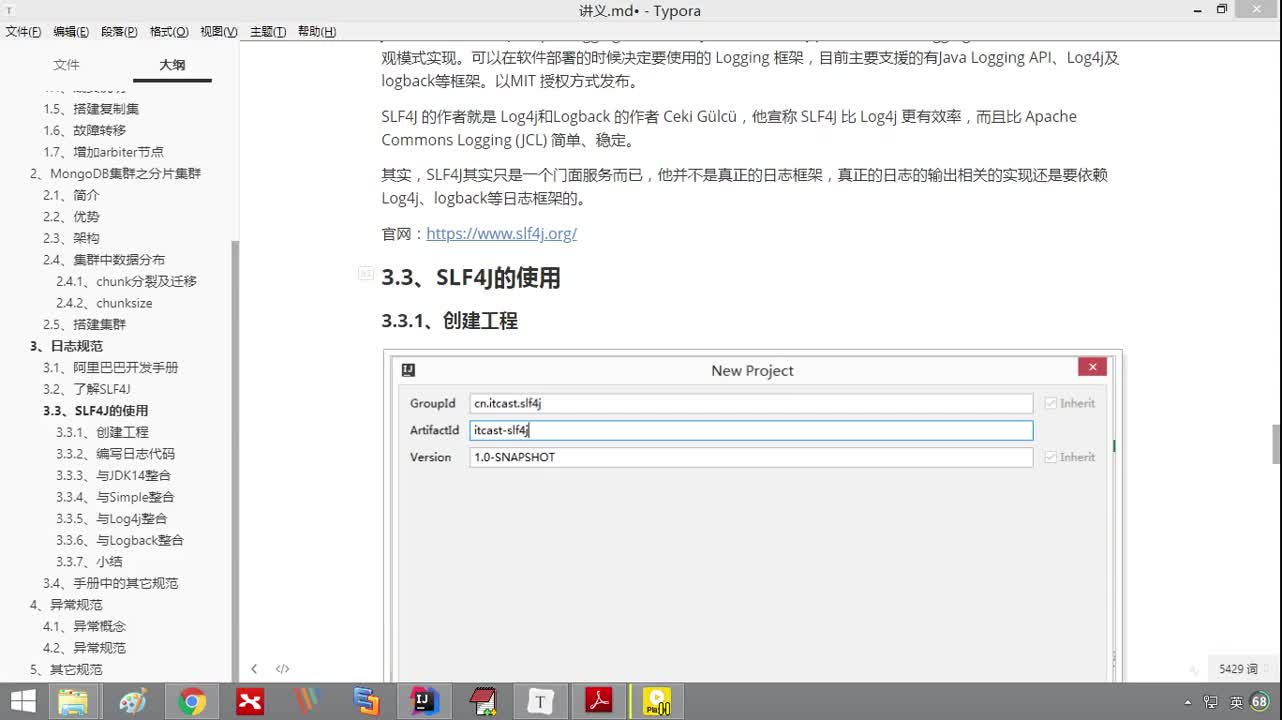Viewport: 1282px width, 720px height.
Task: Open Windows Start menu
Action: pyautogui.click(x=22, y=701)
